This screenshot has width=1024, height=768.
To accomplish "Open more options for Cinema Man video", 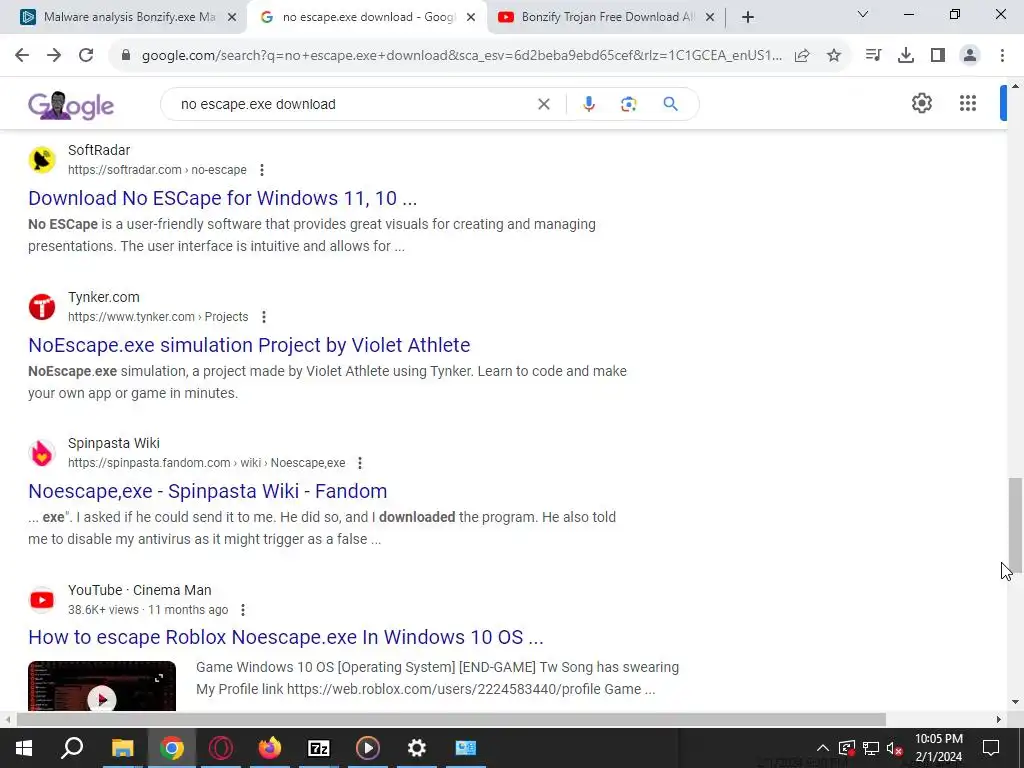I will click(243, 610).
